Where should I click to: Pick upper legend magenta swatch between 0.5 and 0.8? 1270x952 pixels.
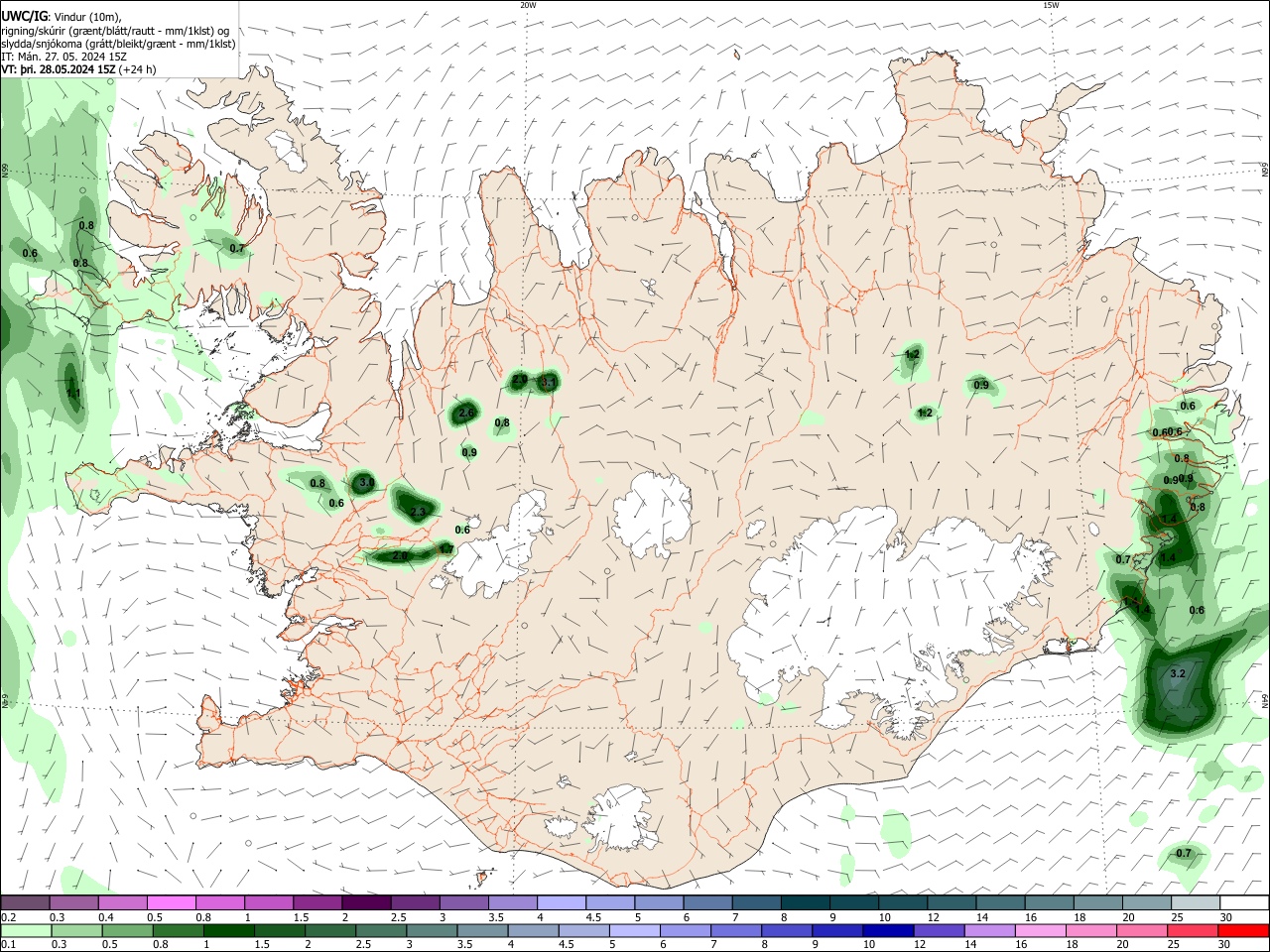point(171,903)
